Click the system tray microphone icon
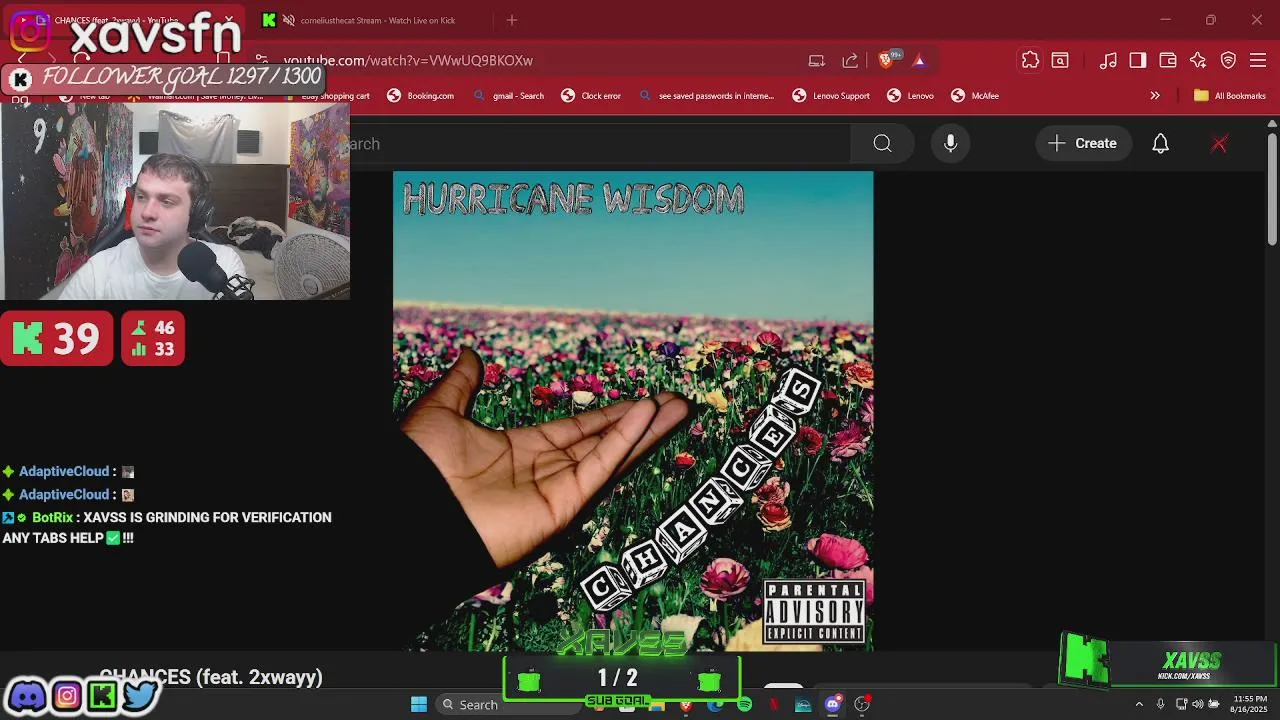 1160,705
